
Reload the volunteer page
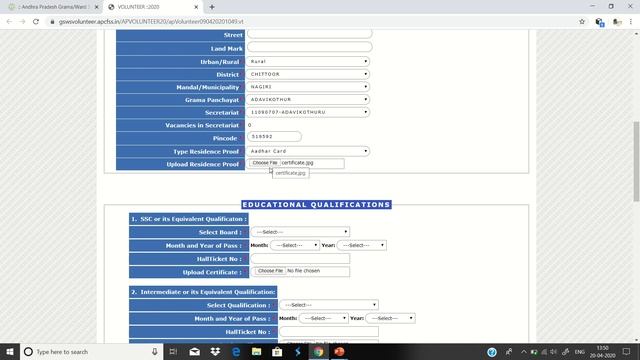(36, 22)
